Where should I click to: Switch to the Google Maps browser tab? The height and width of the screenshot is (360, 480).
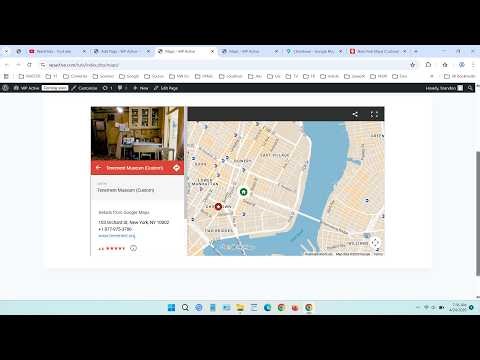pos(314,52)
